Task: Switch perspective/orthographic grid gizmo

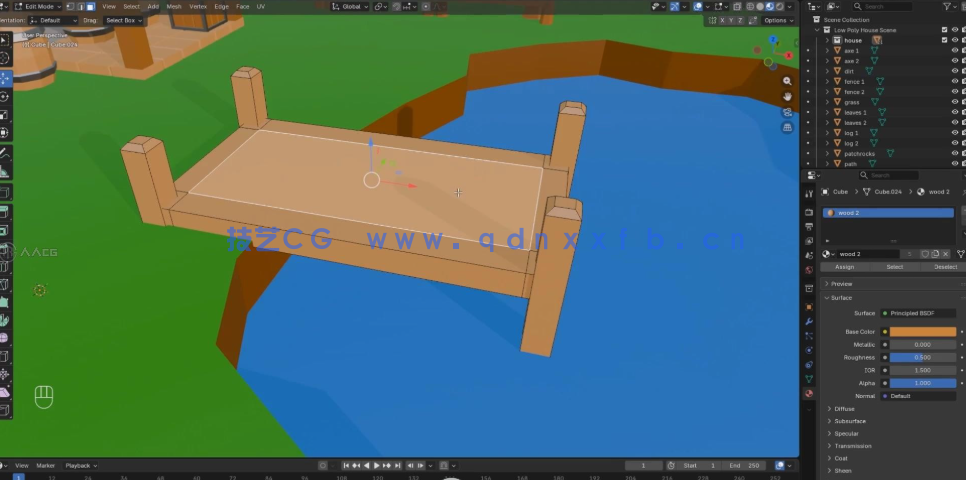Action: tap(788, 127)
